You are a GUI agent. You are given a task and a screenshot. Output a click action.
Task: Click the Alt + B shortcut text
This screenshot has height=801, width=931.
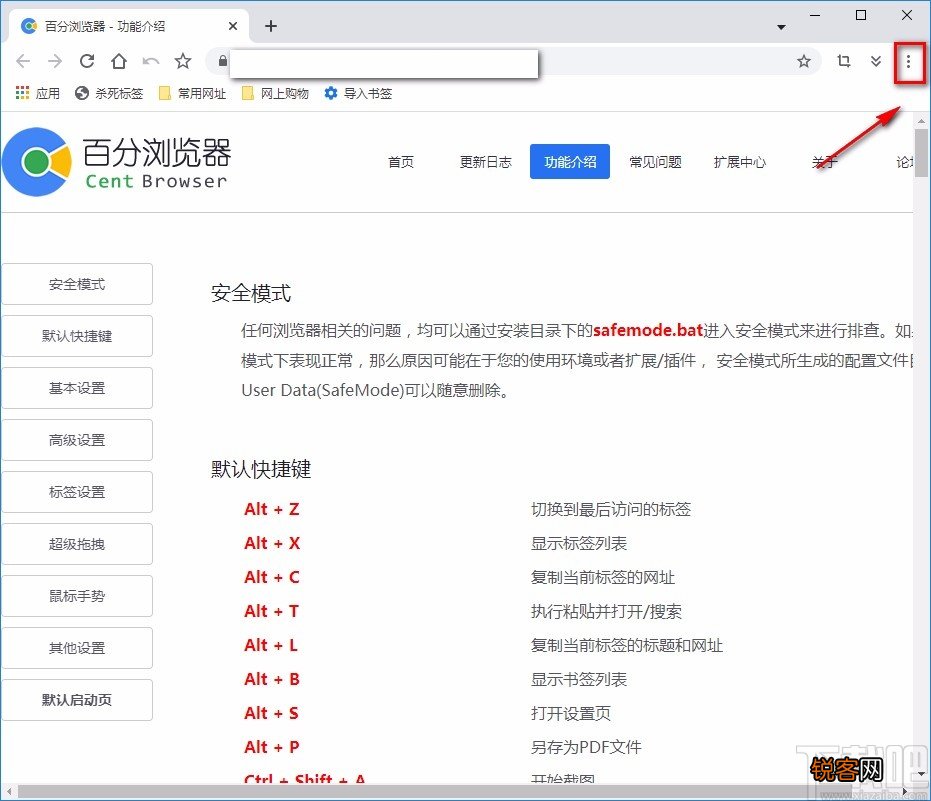(x=271, y=679)
